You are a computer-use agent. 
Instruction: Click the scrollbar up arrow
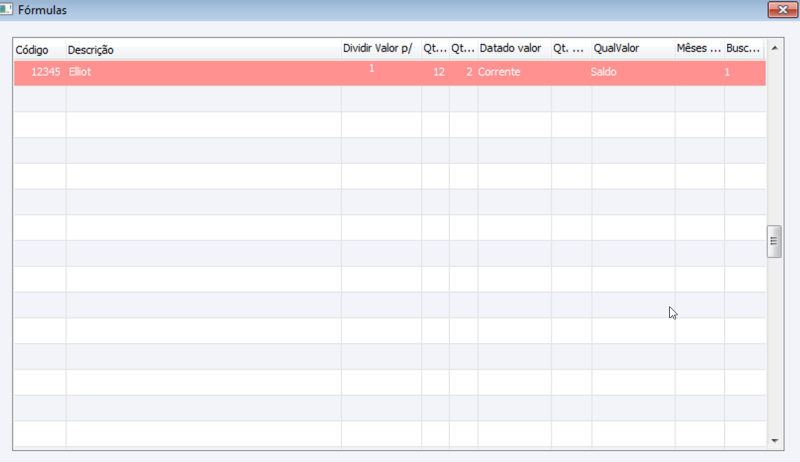774,48
